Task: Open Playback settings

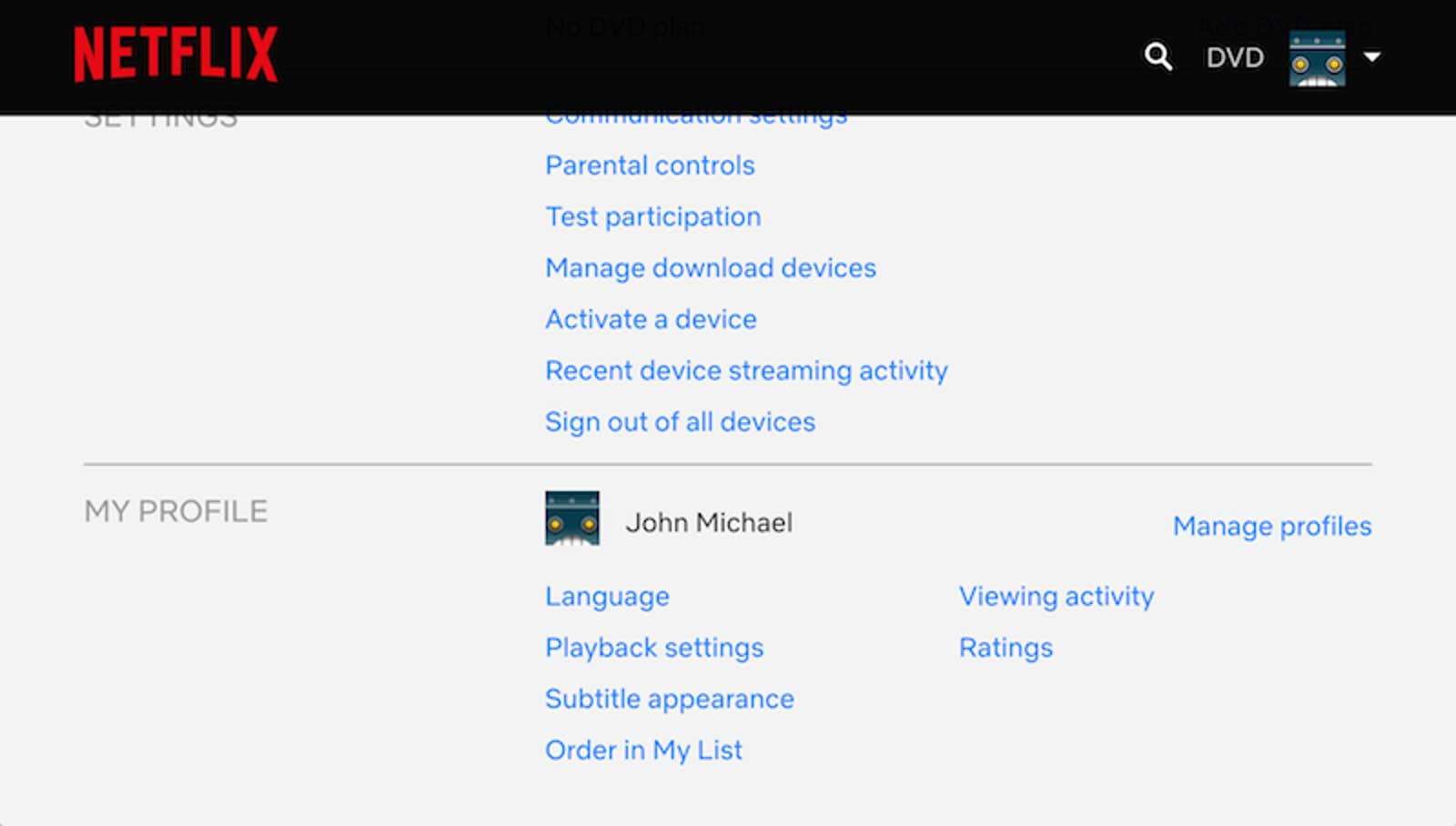Action: pyautogui.click(x=653, y=648)
